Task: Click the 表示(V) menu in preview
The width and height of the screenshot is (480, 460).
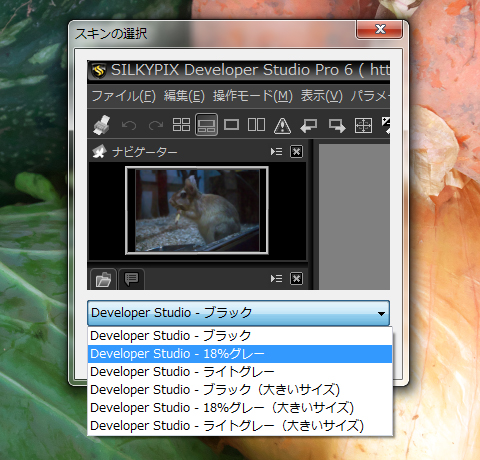Action: pyautogui.click(x=322, y=96)
